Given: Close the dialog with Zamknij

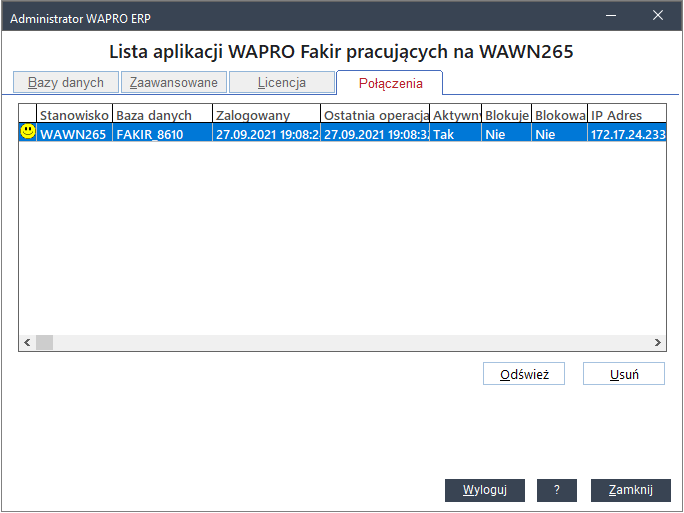Looking at the screenshot, I should click(x=631, y=490).
